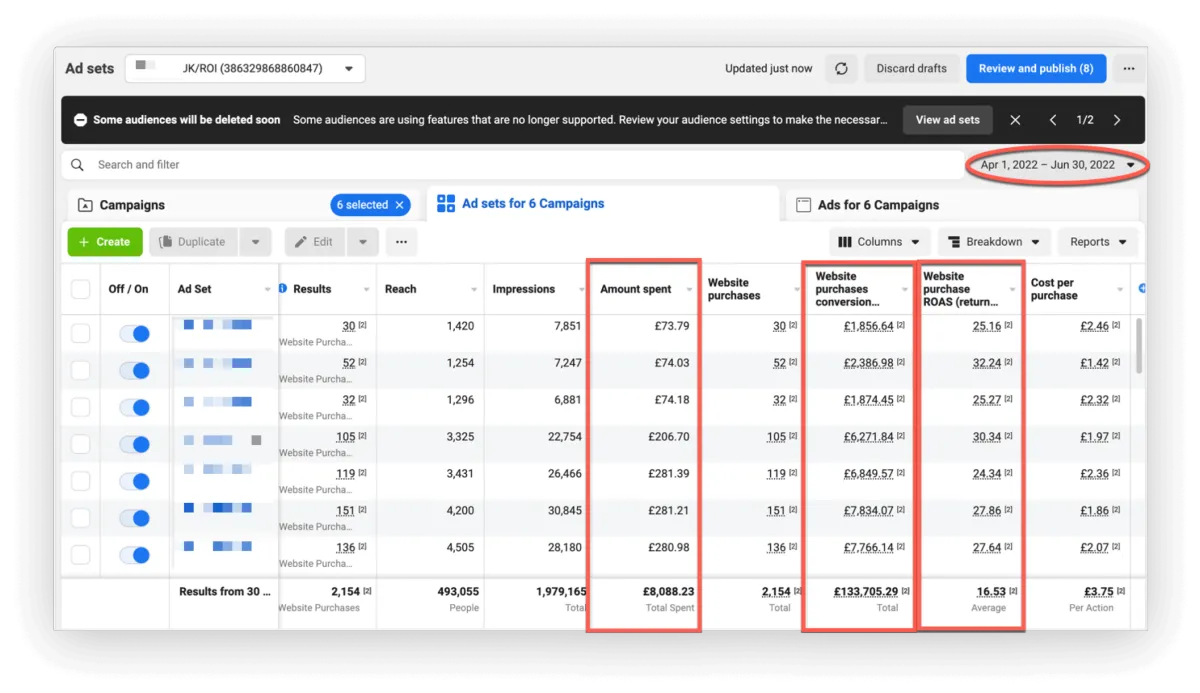Expand the Duplicate options arrow
Screen dimensions: 1200x693
point(255,242)
